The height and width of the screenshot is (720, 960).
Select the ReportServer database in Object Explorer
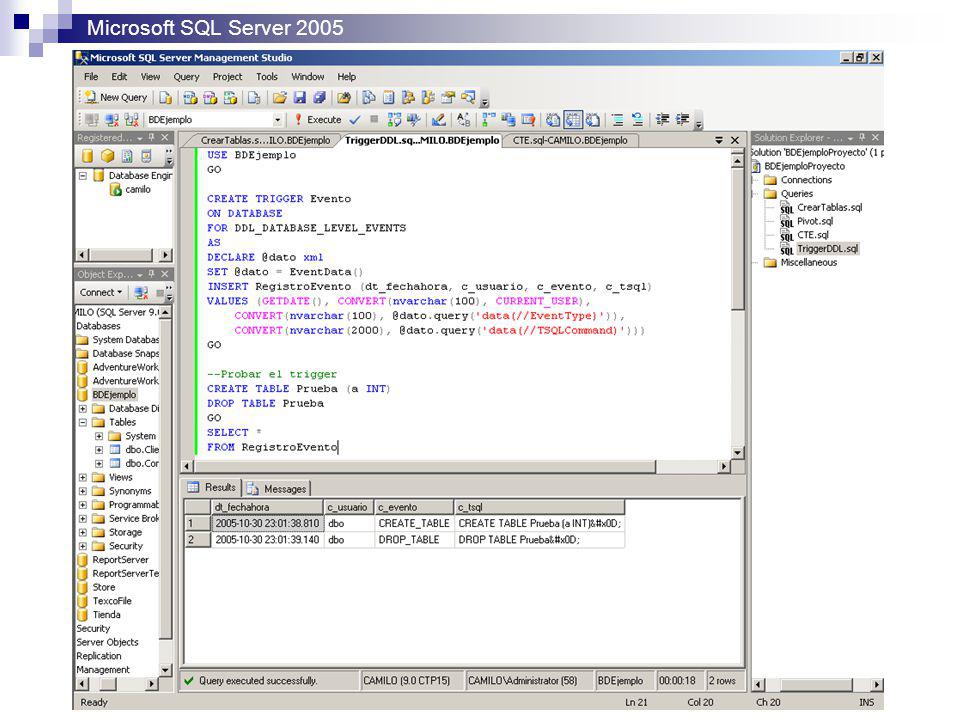click(120, 560)
